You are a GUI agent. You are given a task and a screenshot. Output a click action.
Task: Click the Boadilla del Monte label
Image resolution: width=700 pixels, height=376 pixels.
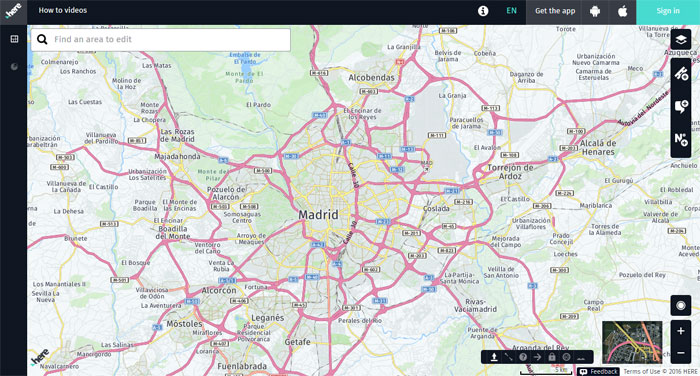coord(173,232)
